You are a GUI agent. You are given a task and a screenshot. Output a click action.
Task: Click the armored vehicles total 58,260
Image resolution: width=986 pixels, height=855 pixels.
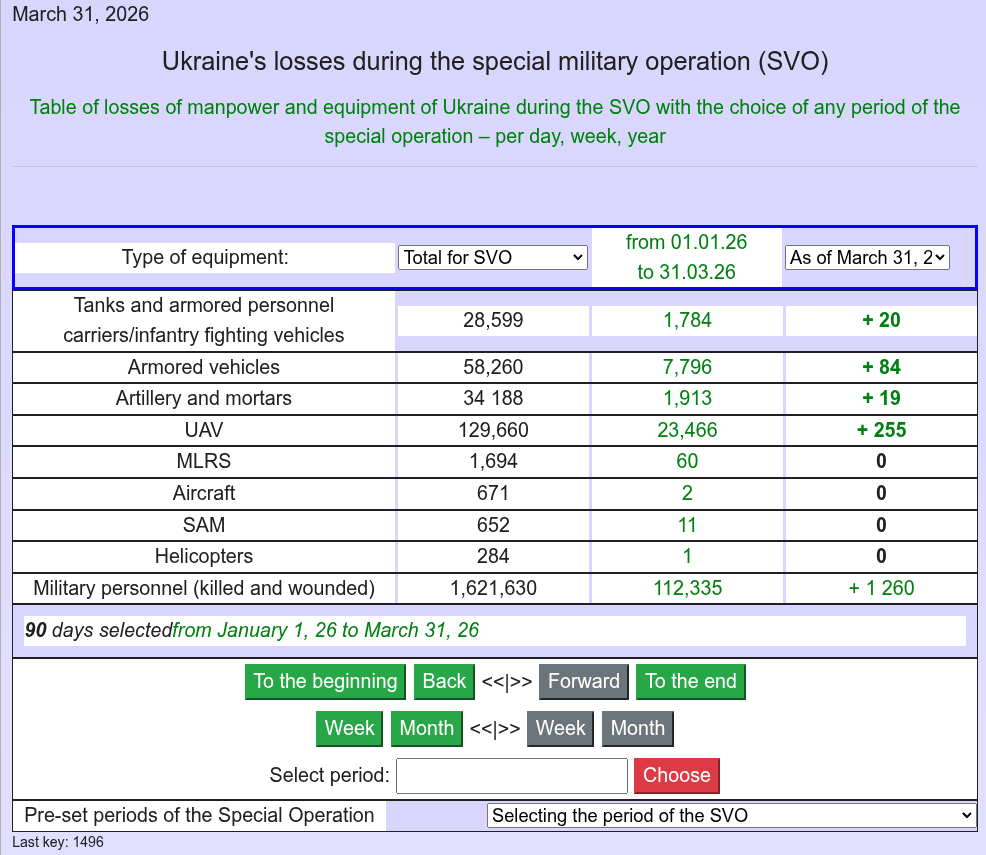point(493,367)
